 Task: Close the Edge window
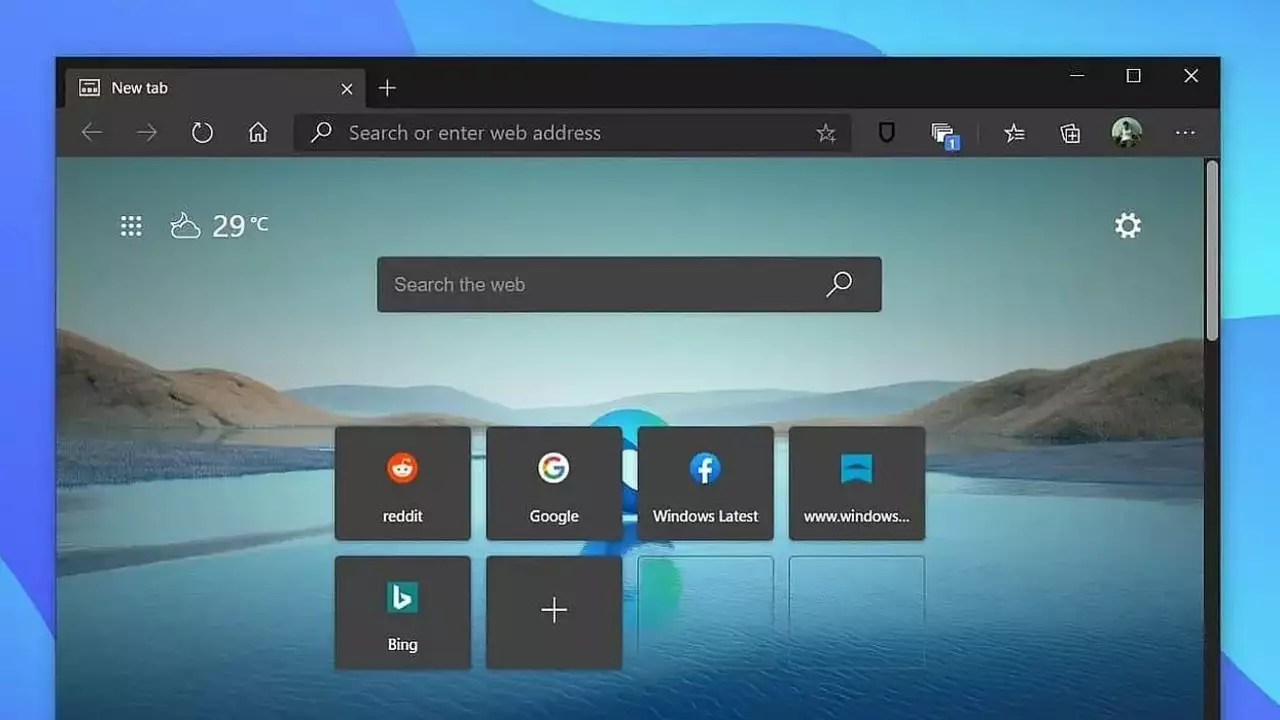(1191, 76)
